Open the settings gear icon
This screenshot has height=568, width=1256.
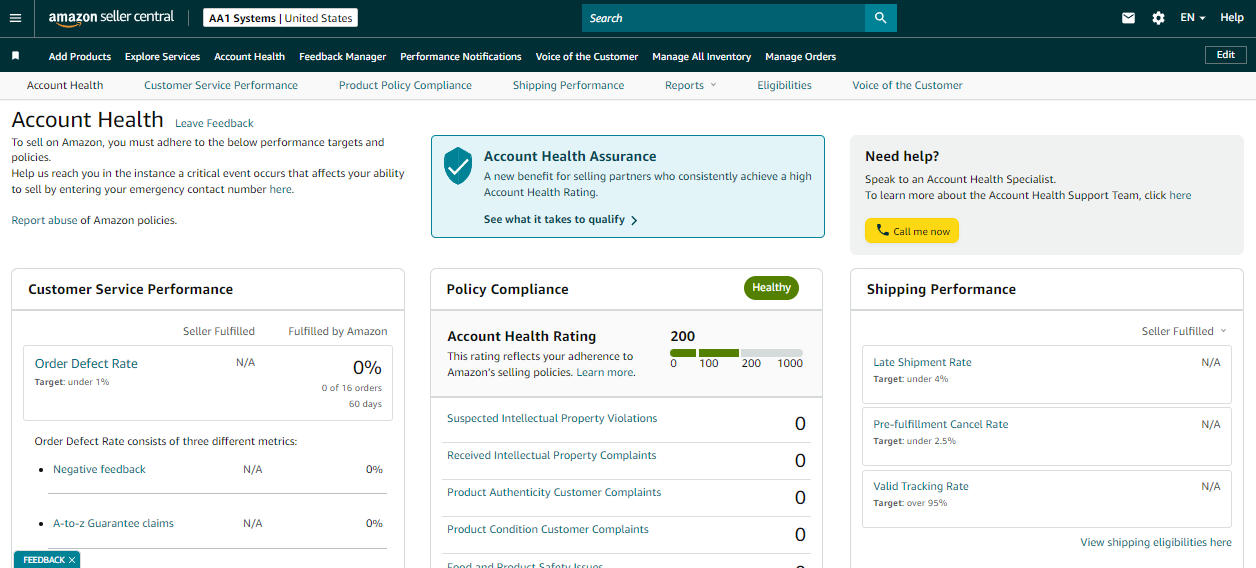[1158, 18]
